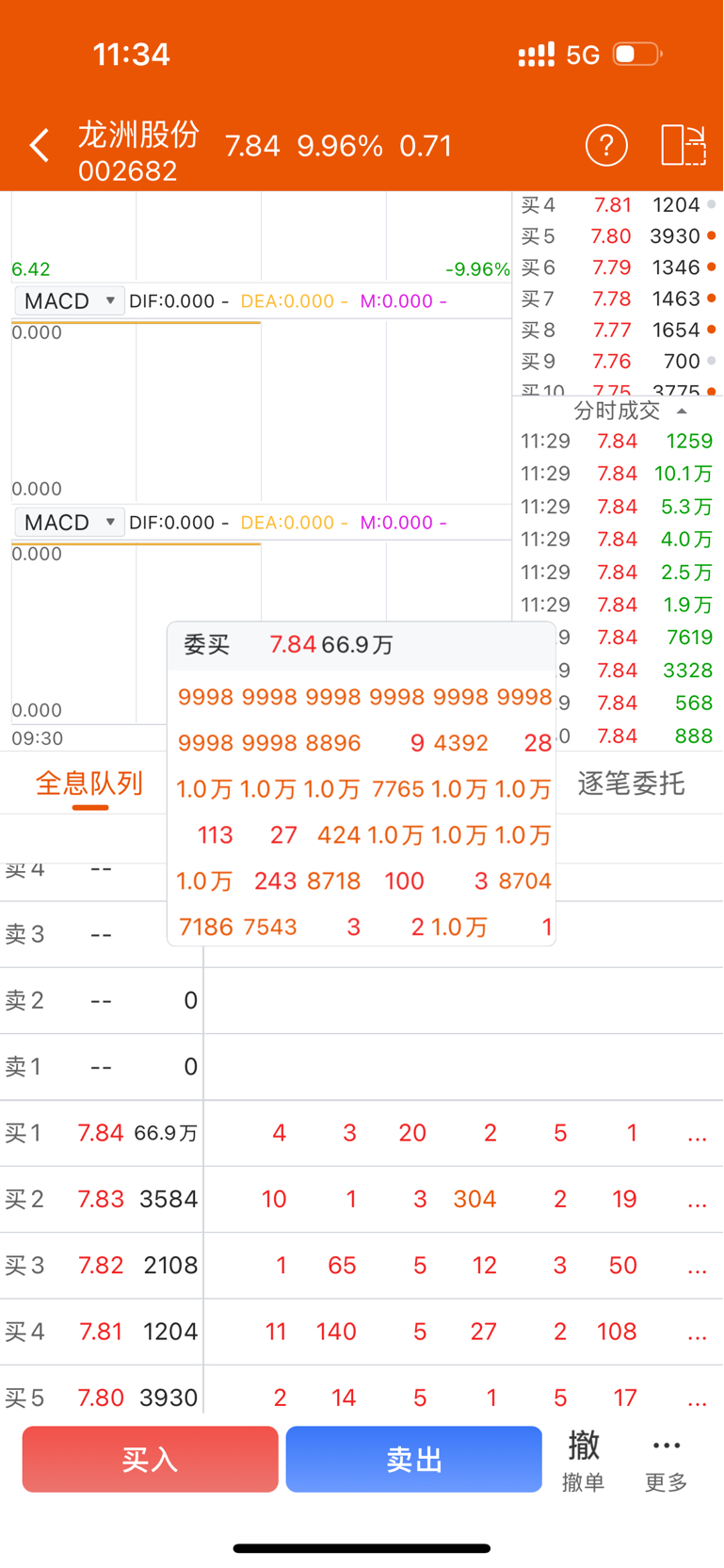Open 撤单 to cancel orders
The image size is (724, 1568).
[x=584, y=1460]
